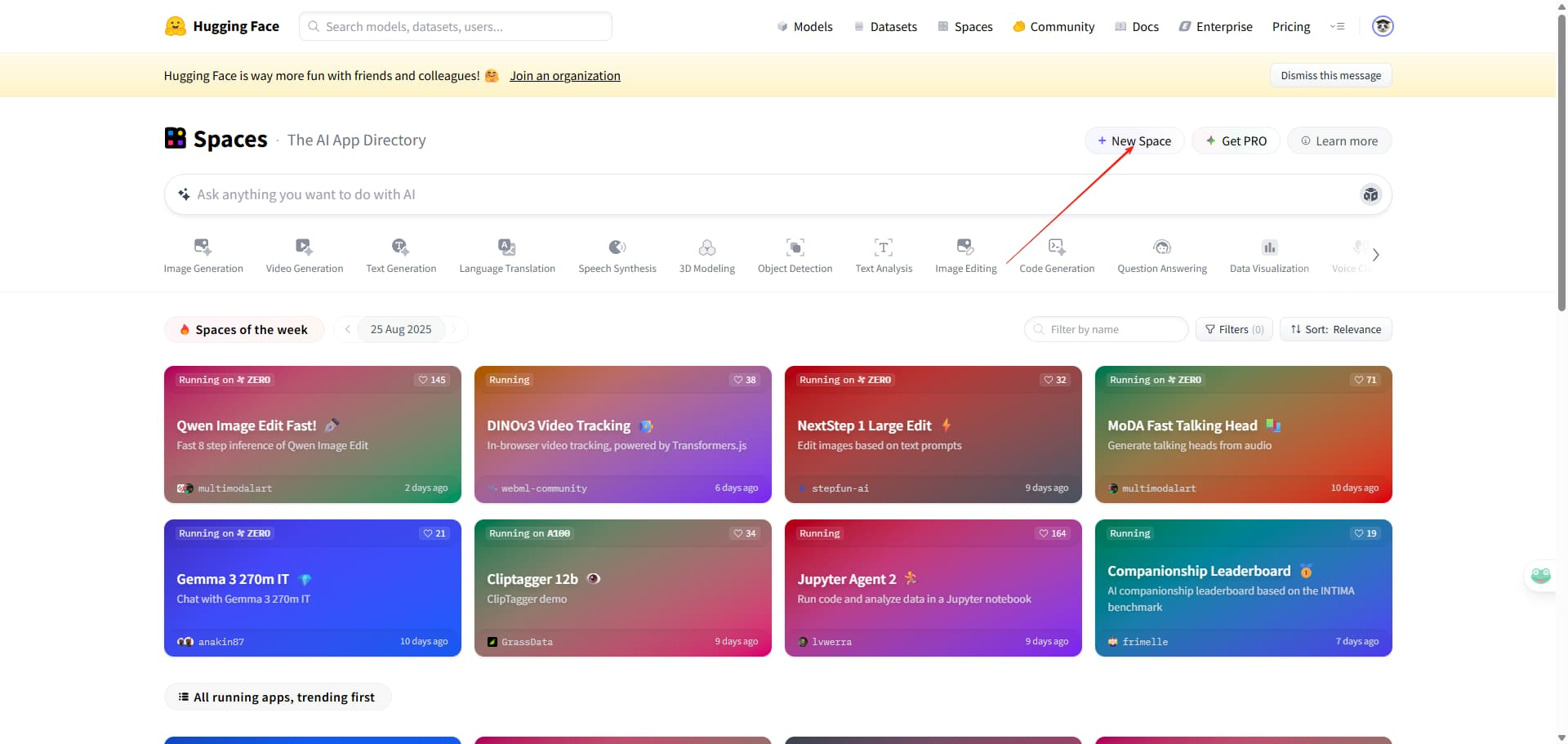The width and height of the screenshot is (1568, 744).
Task: Open the Datasets nav item
Action: pos(885,26)
